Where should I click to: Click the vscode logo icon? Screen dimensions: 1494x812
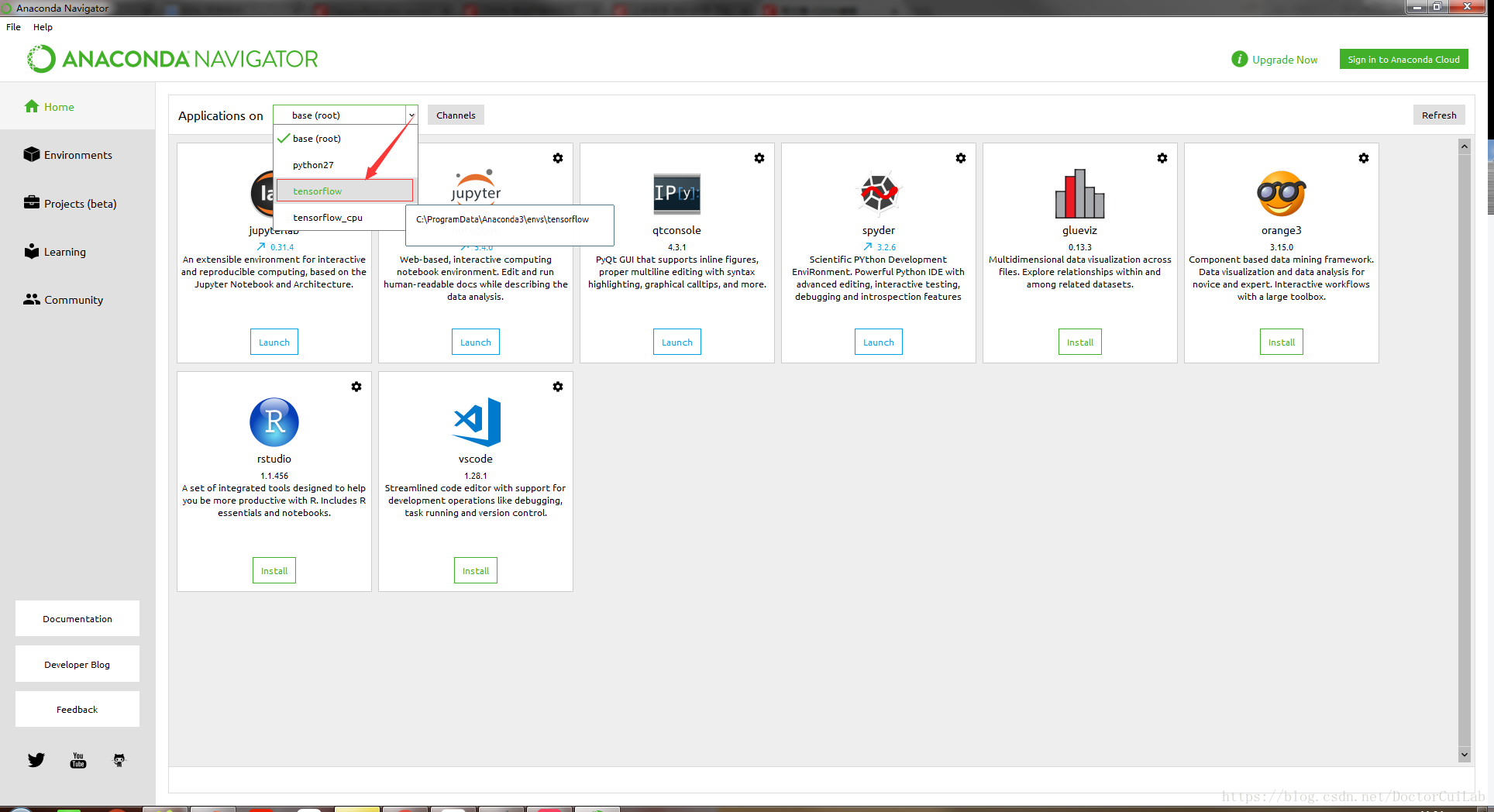tap(477, 421)
